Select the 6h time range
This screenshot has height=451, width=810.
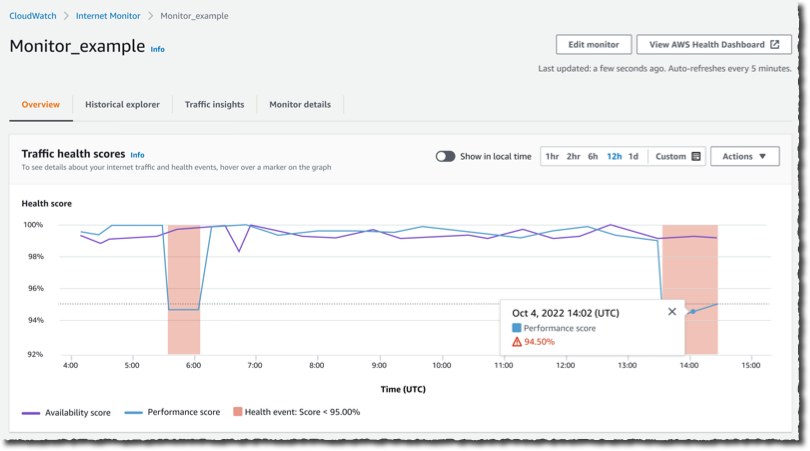(x=593, y=156)
